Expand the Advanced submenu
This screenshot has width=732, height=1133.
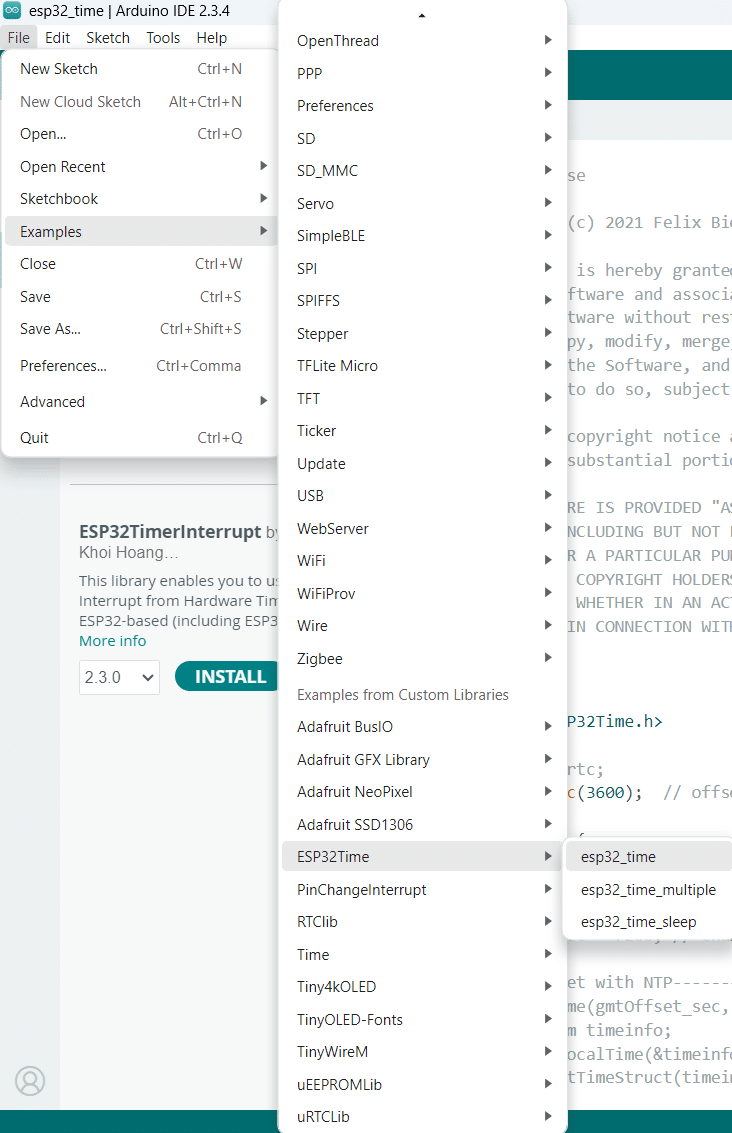pyautogui.click(x=140, y=402)
